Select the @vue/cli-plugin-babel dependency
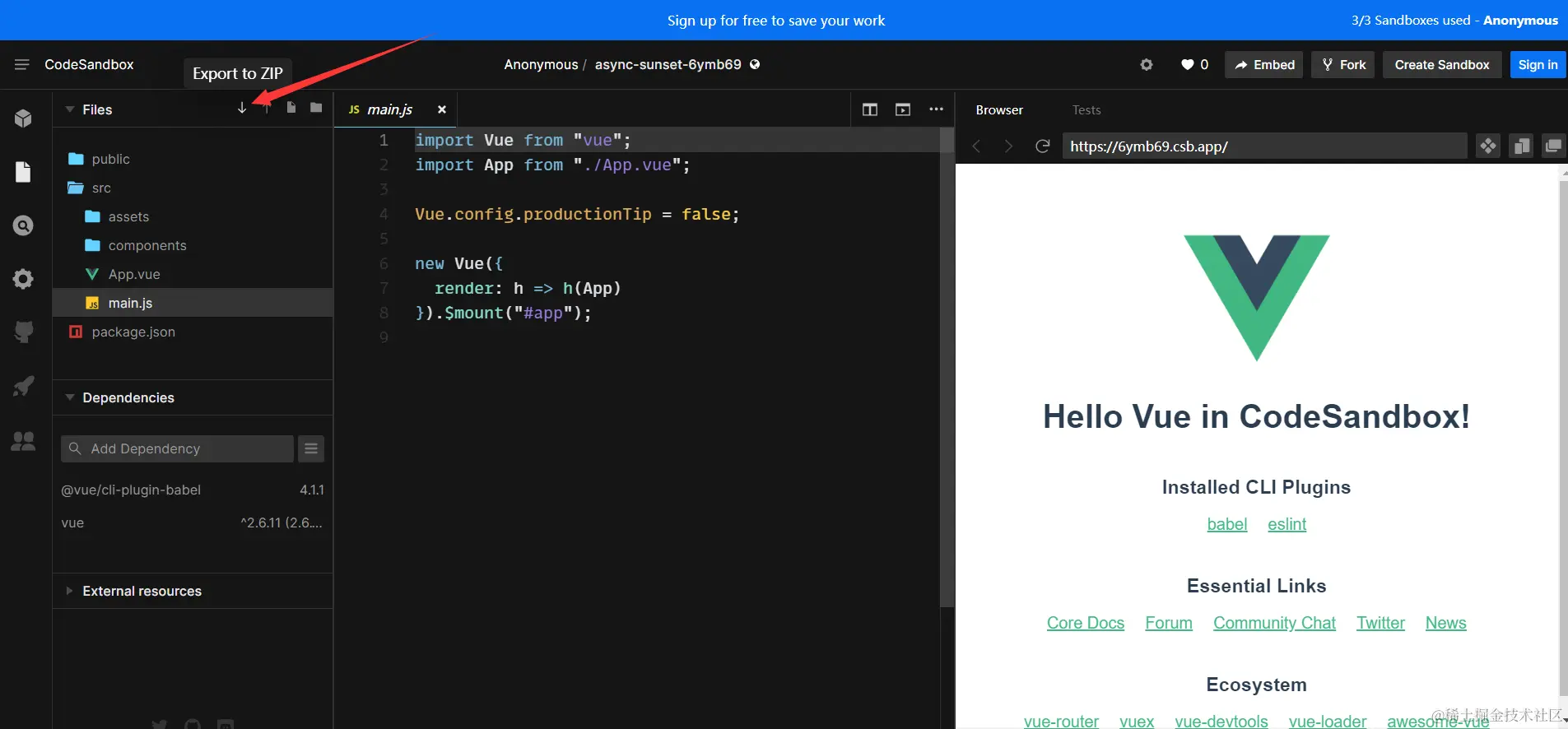This screenshot has height=729, width=1568. pos(193,490)
